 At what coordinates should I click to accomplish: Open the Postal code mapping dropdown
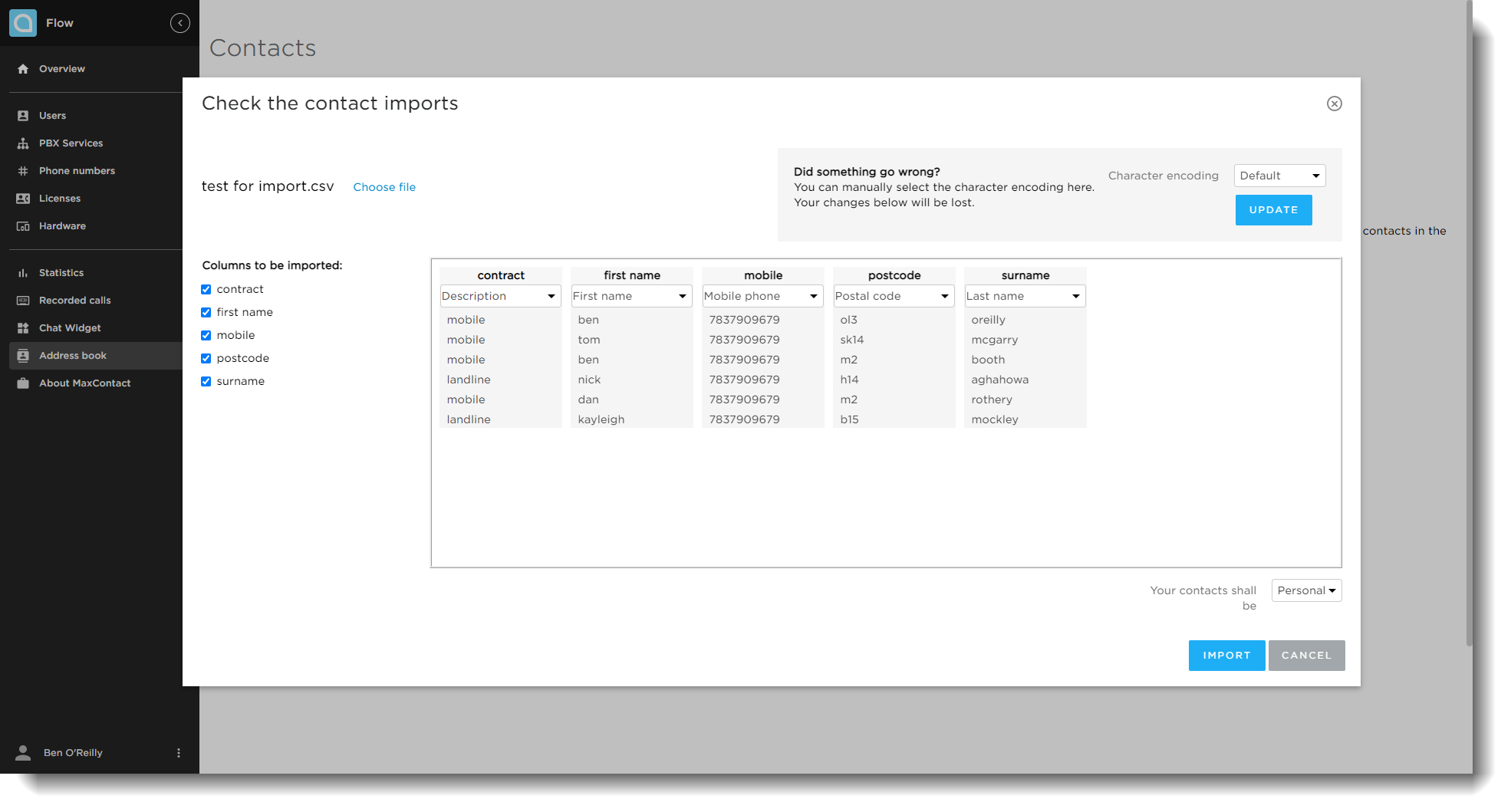pos(894,296)
